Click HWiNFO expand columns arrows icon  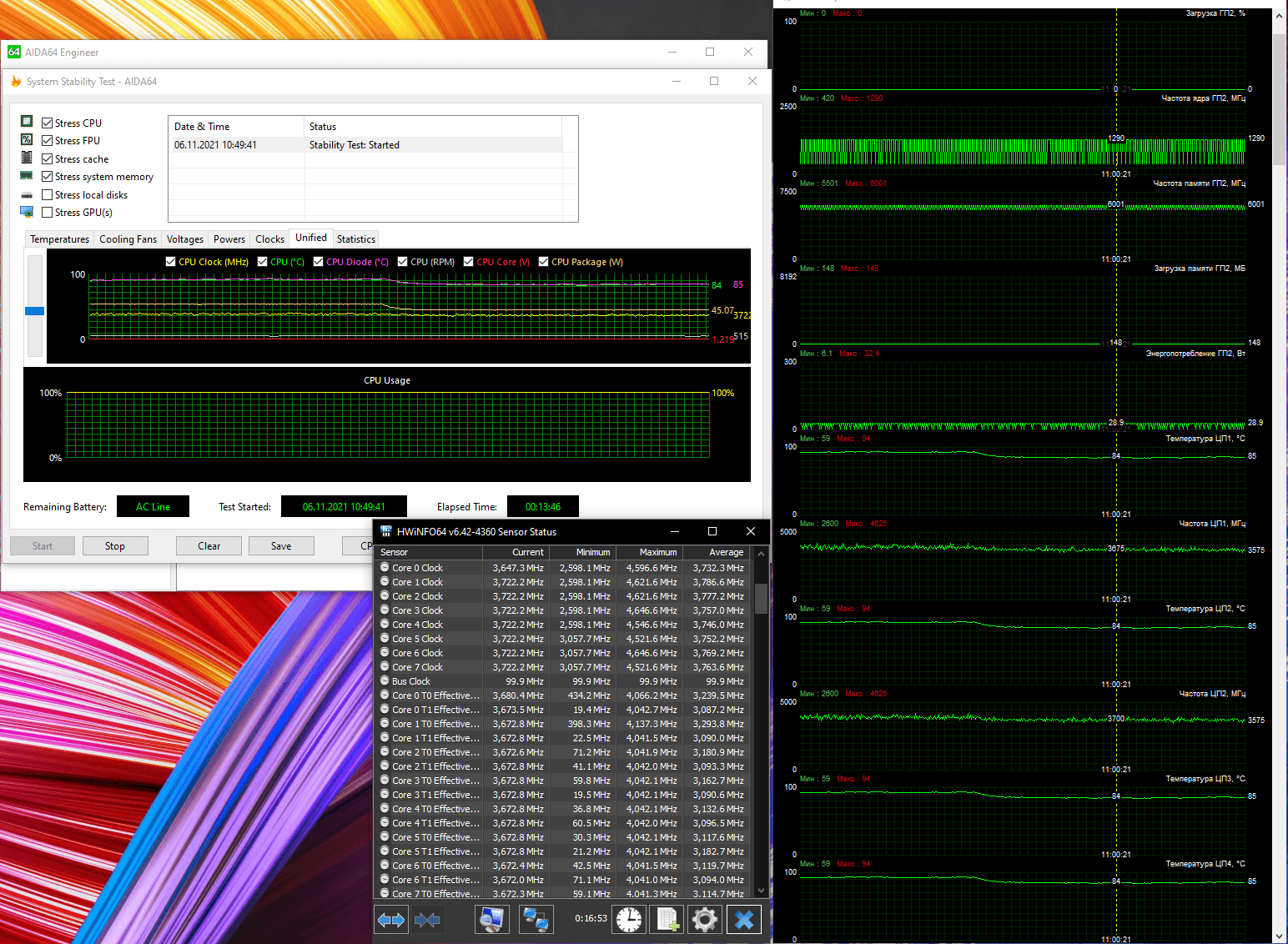[391, 920]
